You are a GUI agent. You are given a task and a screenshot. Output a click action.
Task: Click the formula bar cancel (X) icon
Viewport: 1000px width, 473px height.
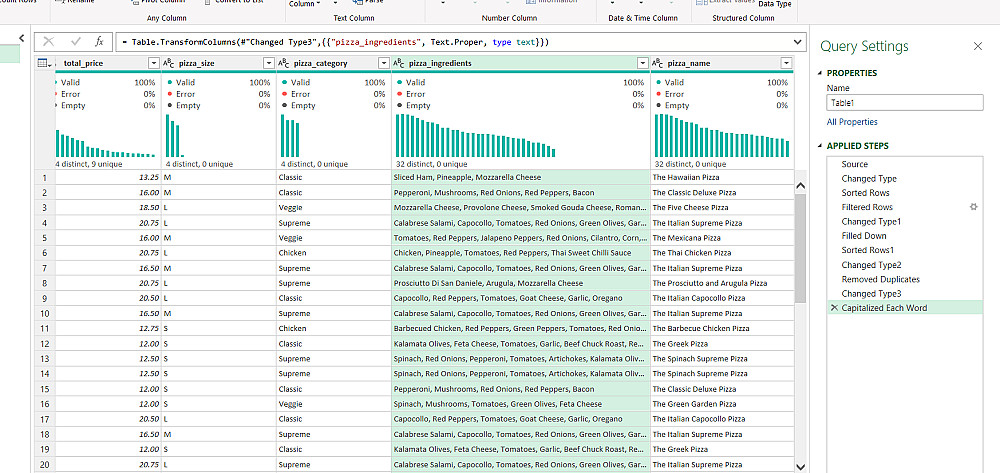(48, 42)
